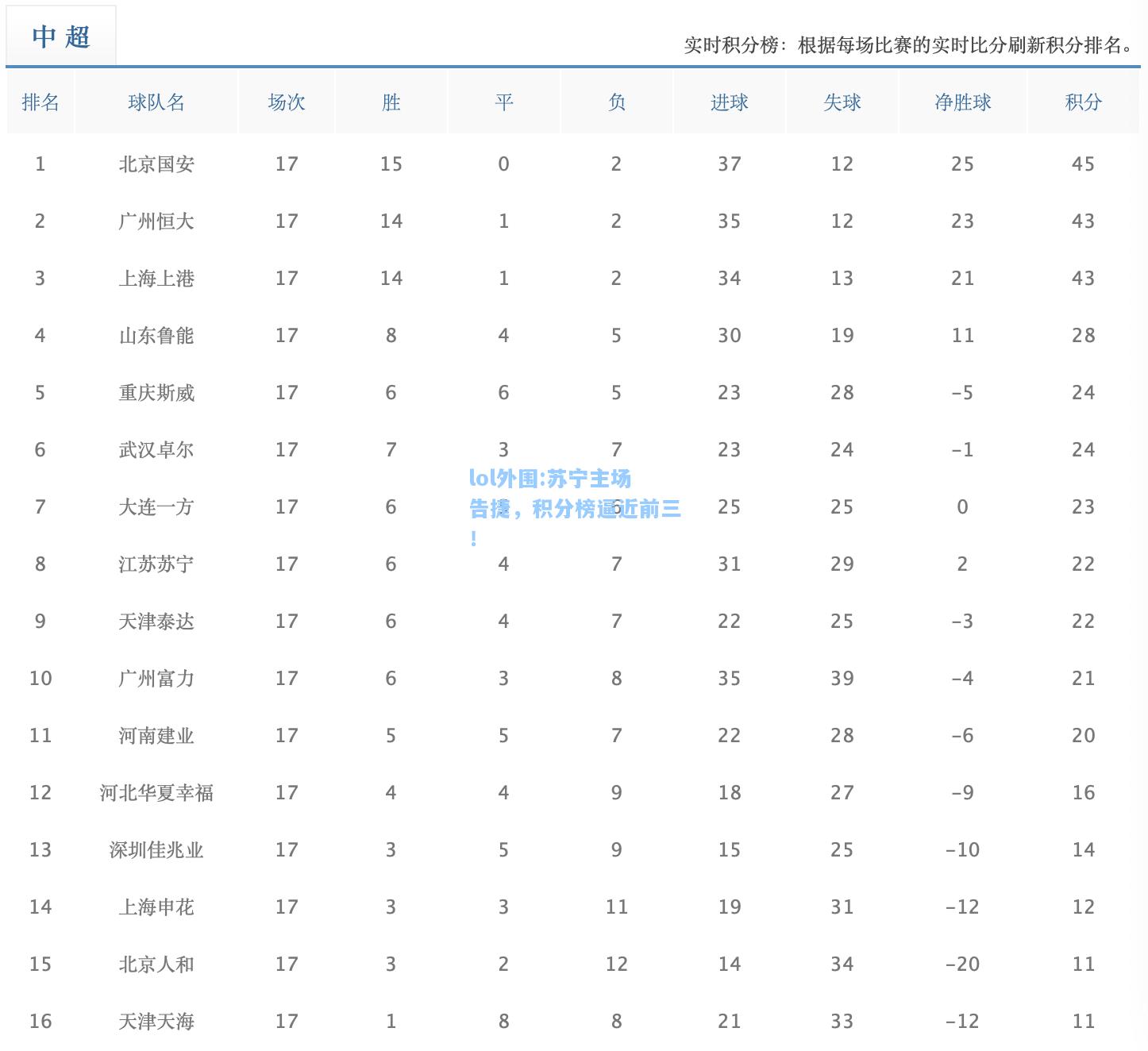Viewport: 1148px width, 1051px height.
Task: Click 深圳佳兆业 goal difference -10
Action: (x=963, y=850)
